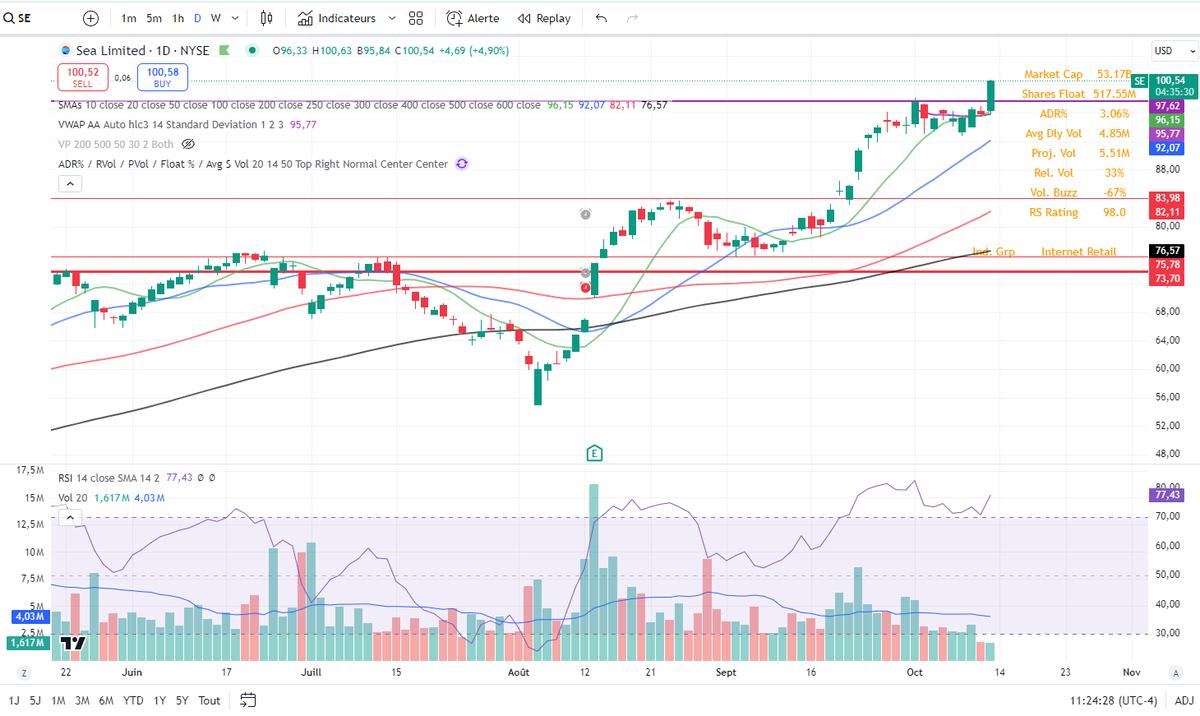Set range to 3M
Viewport: 1200px width, 716px height.
[82, 700]
